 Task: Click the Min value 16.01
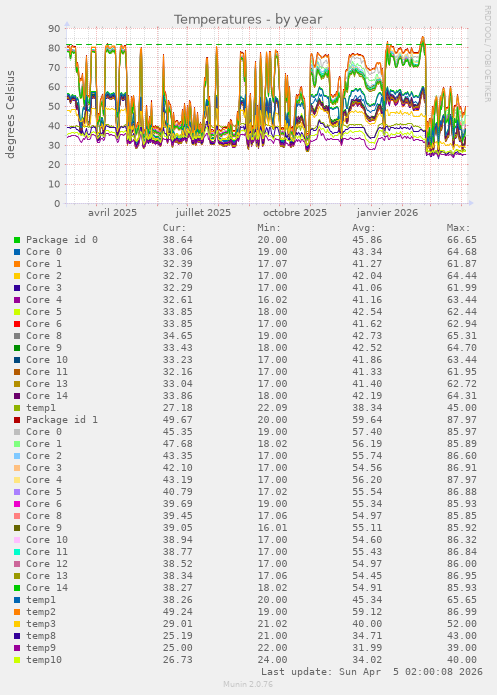point(272,528)
